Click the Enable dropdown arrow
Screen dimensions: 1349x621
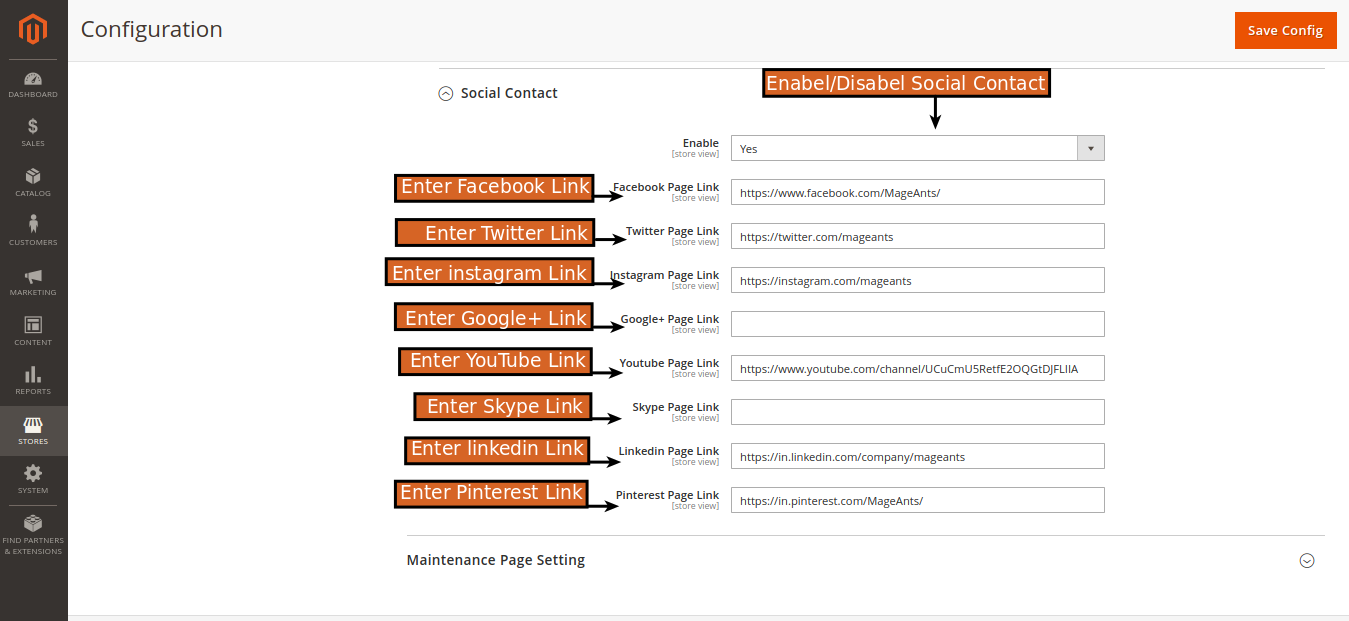(1090, 148)
